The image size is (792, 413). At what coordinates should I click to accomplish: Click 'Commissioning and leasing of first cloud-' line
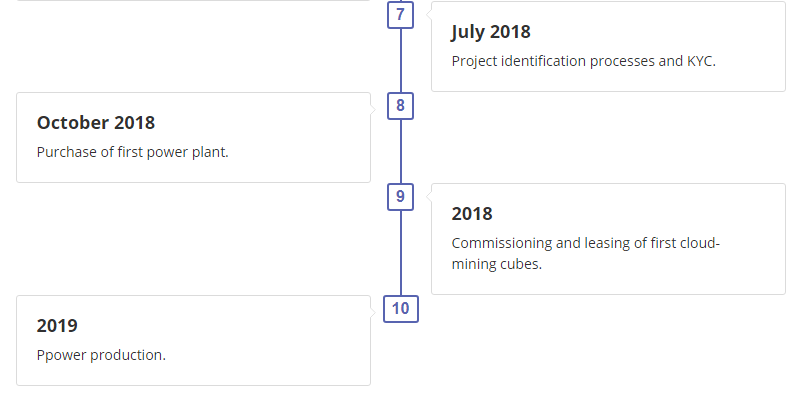tap(585, 243)
